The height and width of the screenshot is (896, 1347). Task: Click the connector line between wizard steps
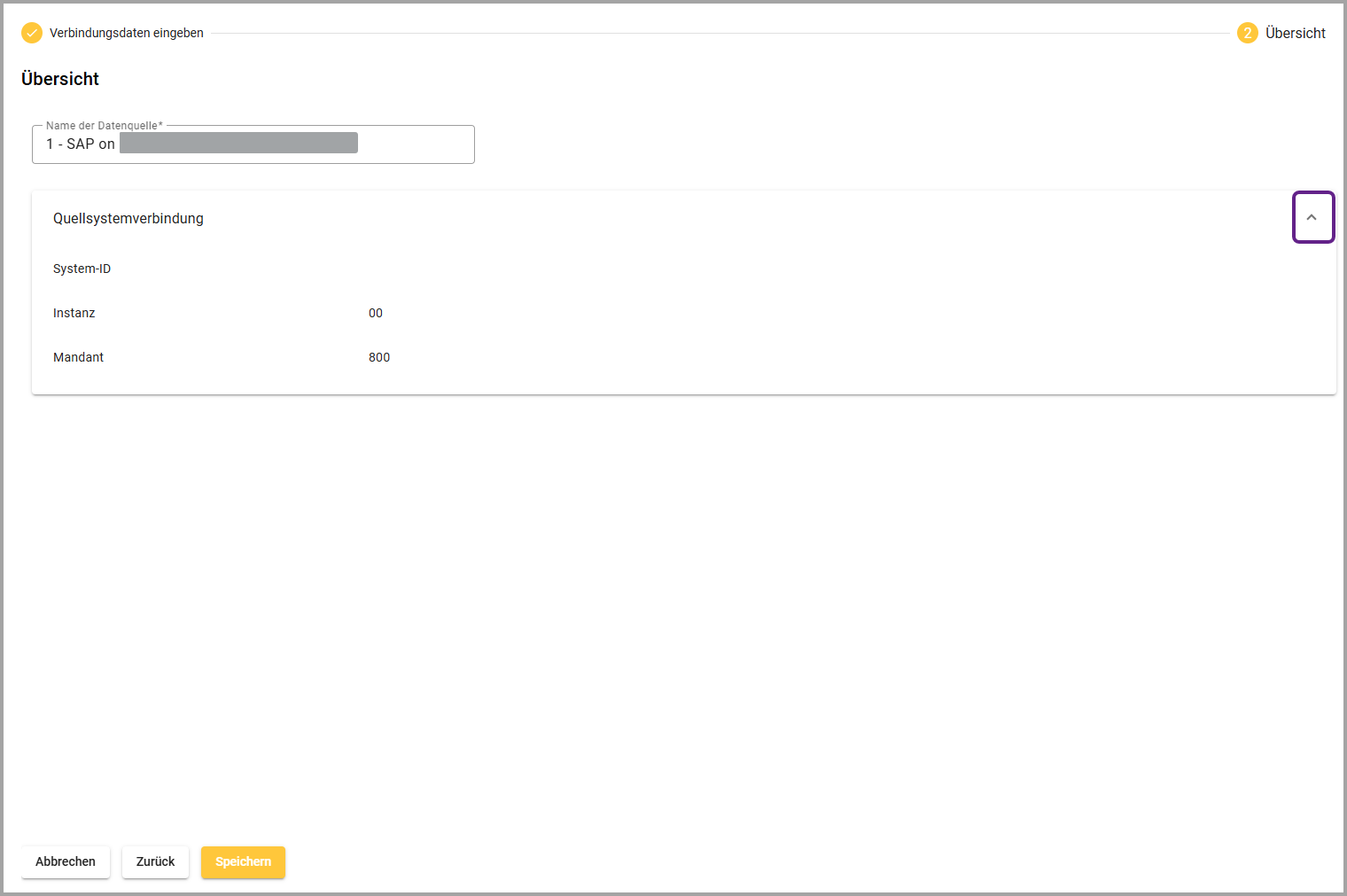tap(720, 34)
